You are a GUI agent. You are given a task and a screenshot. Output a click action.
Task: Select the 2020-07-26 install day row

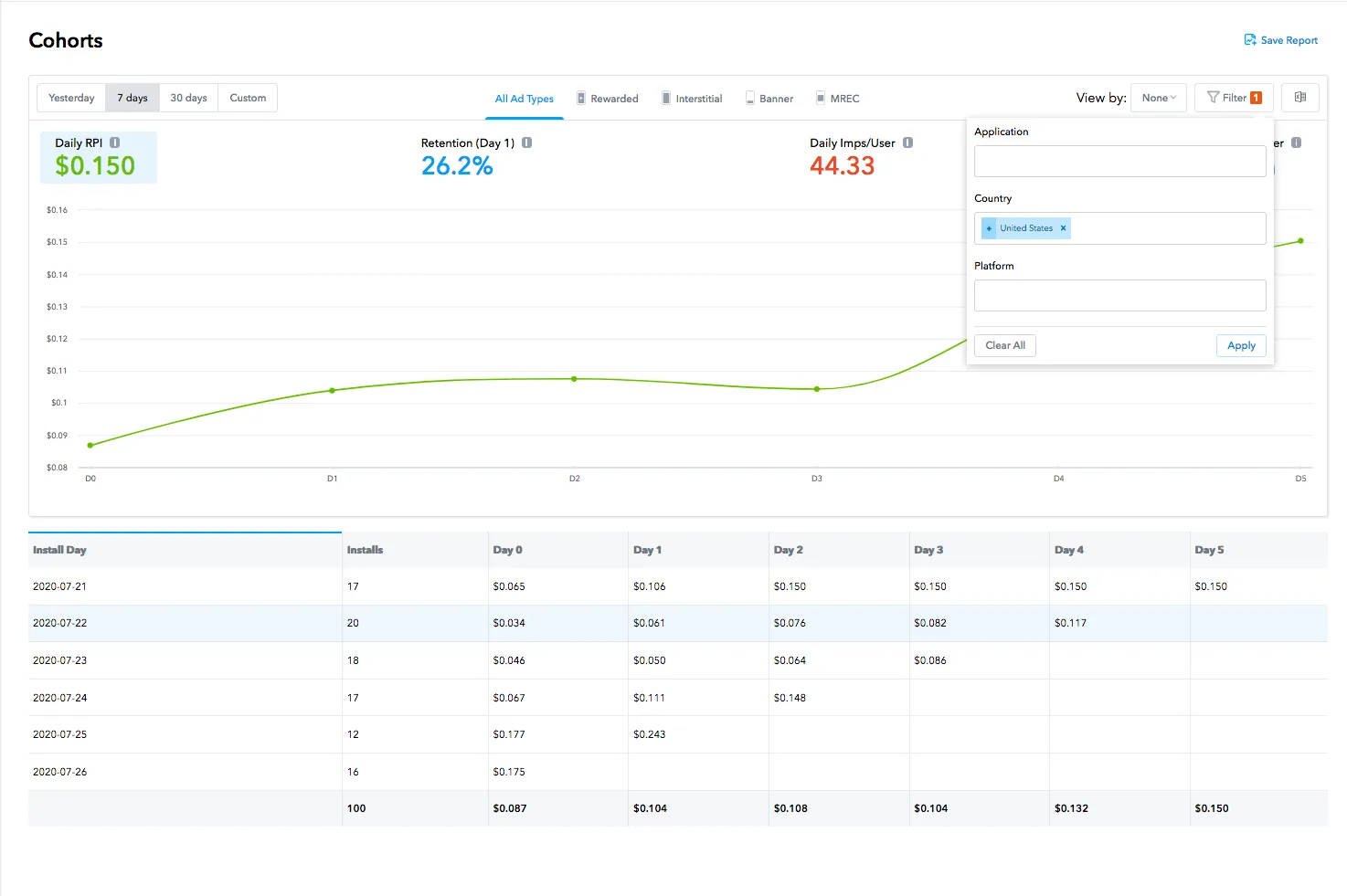[x=678, y=772]
